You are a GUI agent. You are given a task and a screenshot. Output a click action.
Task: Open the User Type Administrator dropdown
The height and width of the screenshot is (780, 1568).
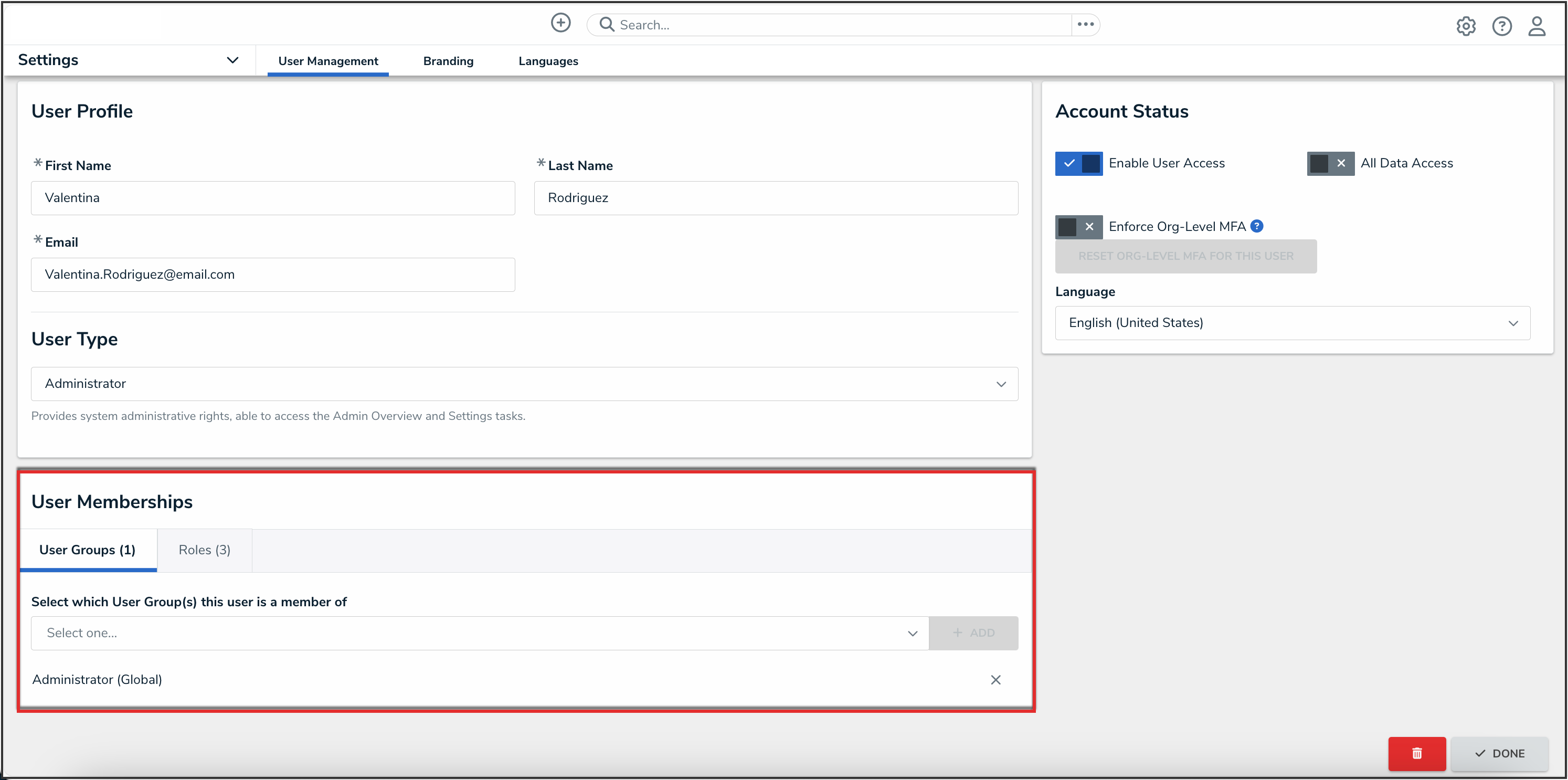tap(524, 384)
